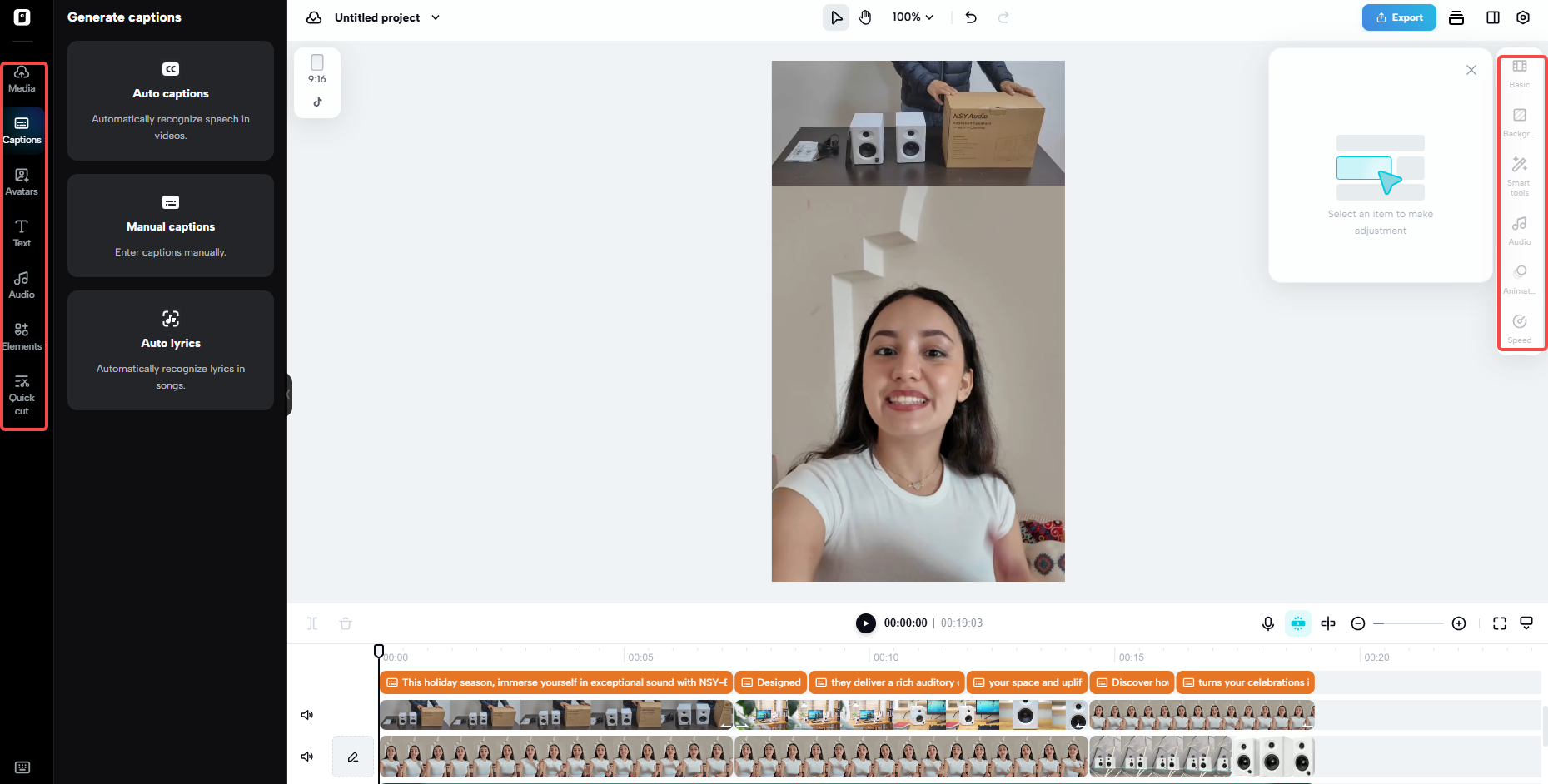
Task: Mute the second video track
Action: pos(306,756)
